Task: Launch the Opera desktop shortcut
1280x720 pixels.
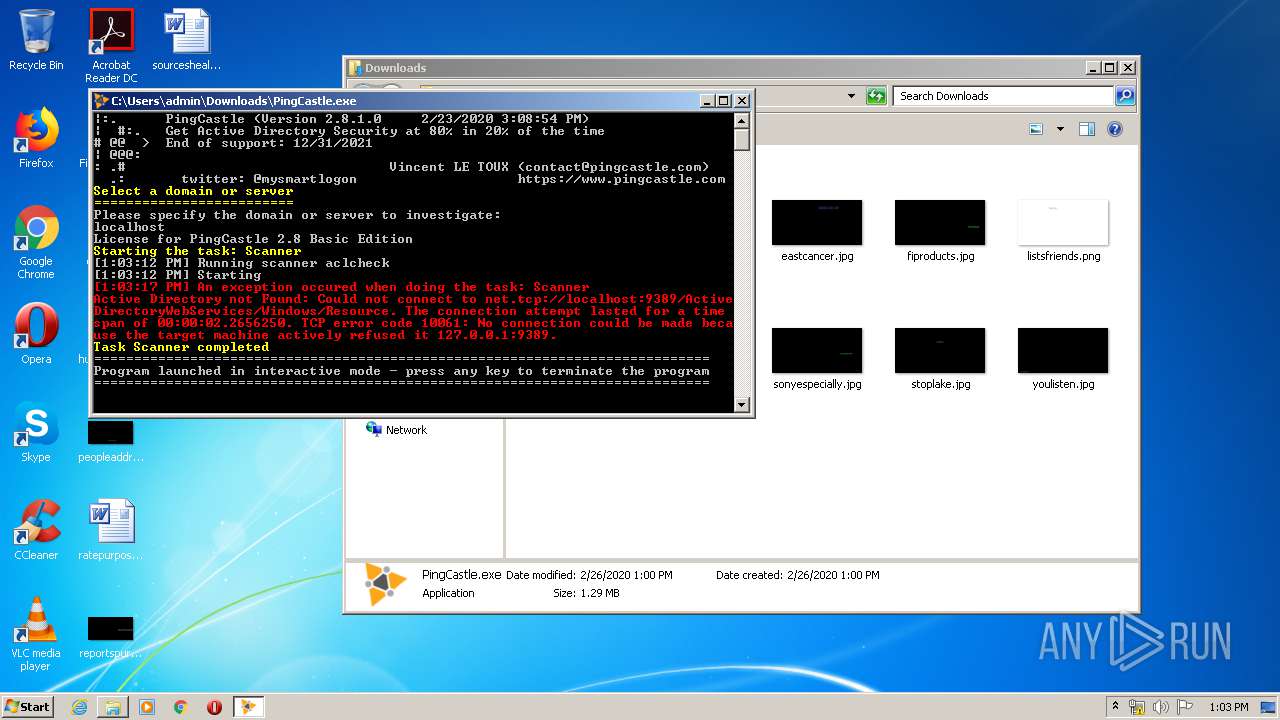Action: pos(36,334)
